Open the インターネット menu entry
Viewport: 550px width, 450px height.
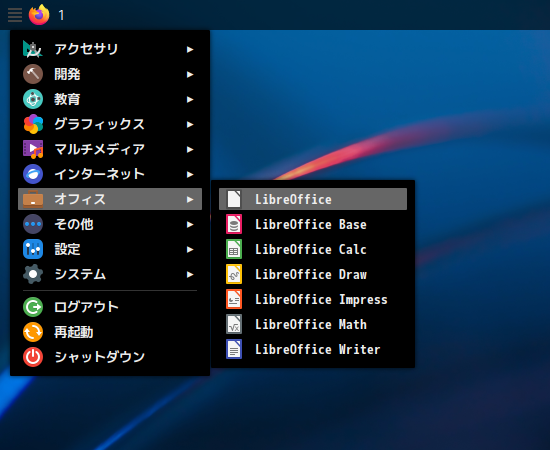point(110,174)
